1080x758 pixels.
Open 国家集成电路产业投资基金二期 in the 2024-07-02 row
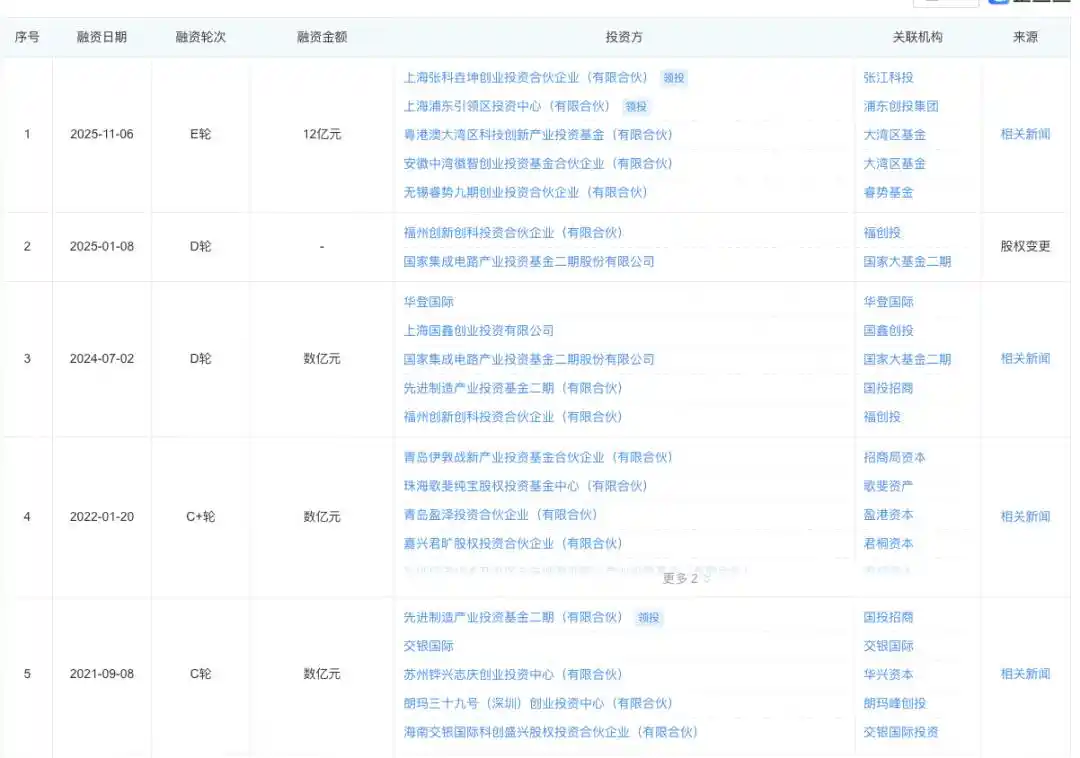point(529,359)
